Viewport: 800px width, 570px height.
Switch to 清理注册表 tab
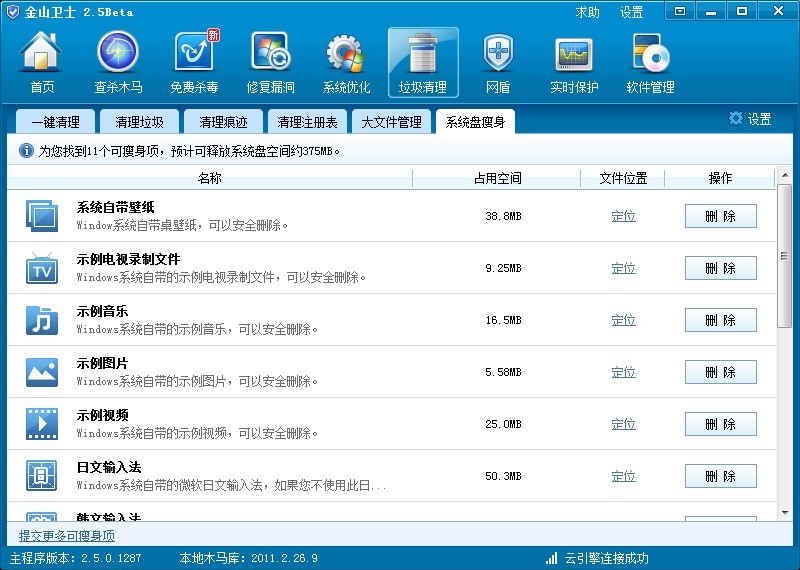point(308,122)
